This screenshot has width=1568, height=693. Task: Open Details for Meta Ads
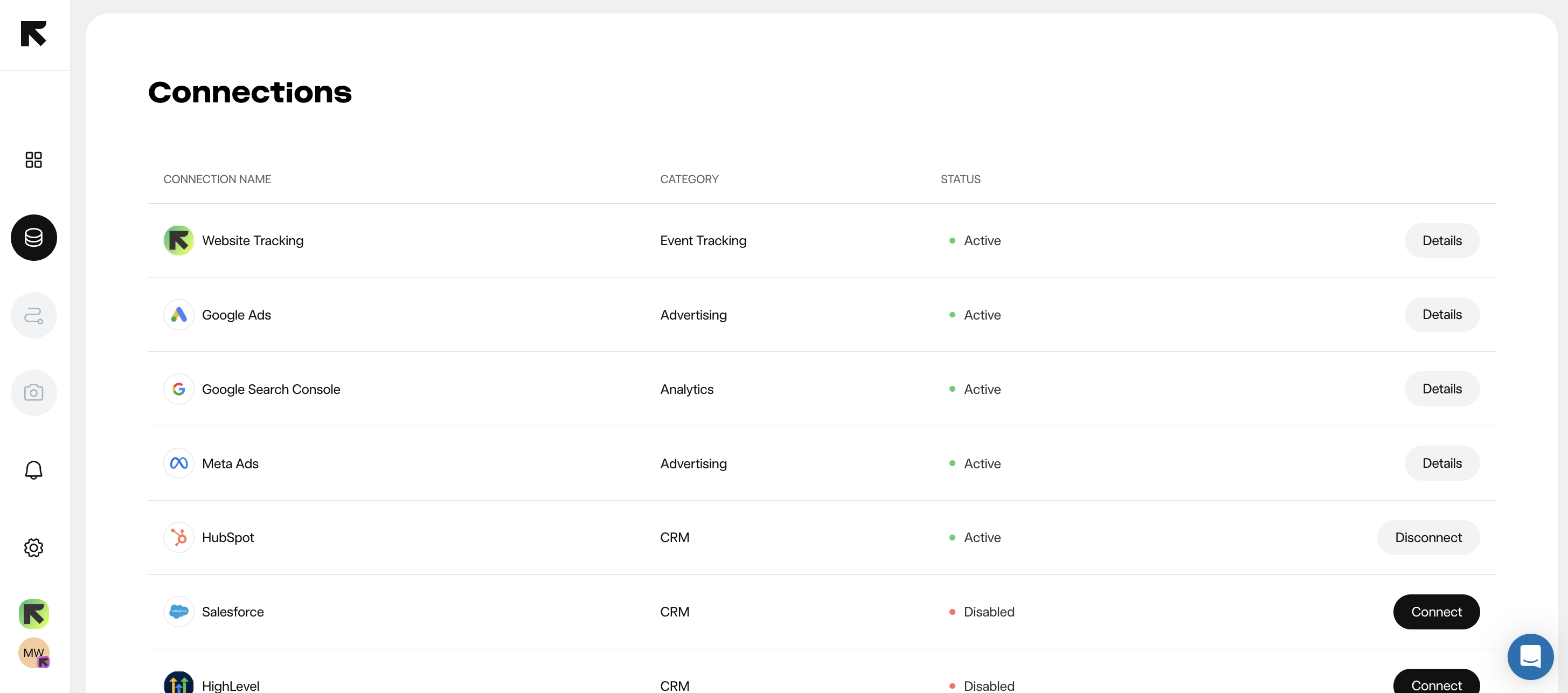coord(1442,463)
